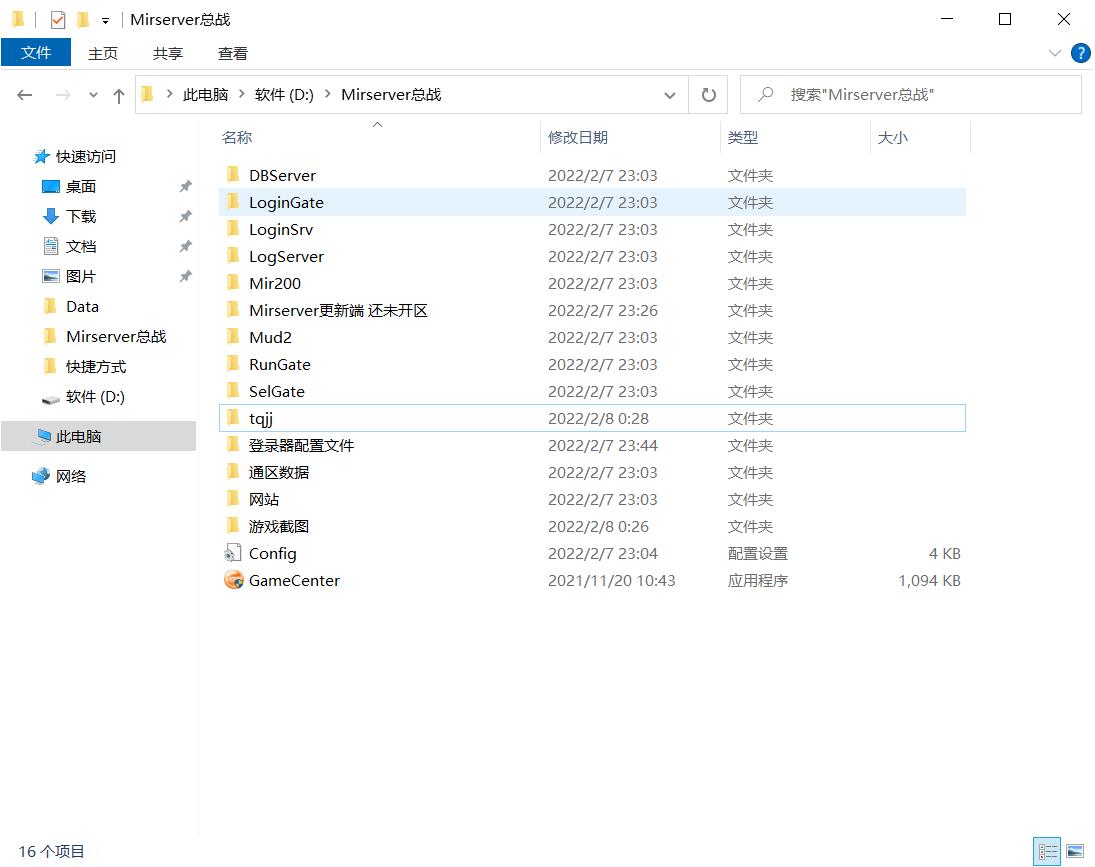Open the Config settings file icon

(x=234, y=553)
